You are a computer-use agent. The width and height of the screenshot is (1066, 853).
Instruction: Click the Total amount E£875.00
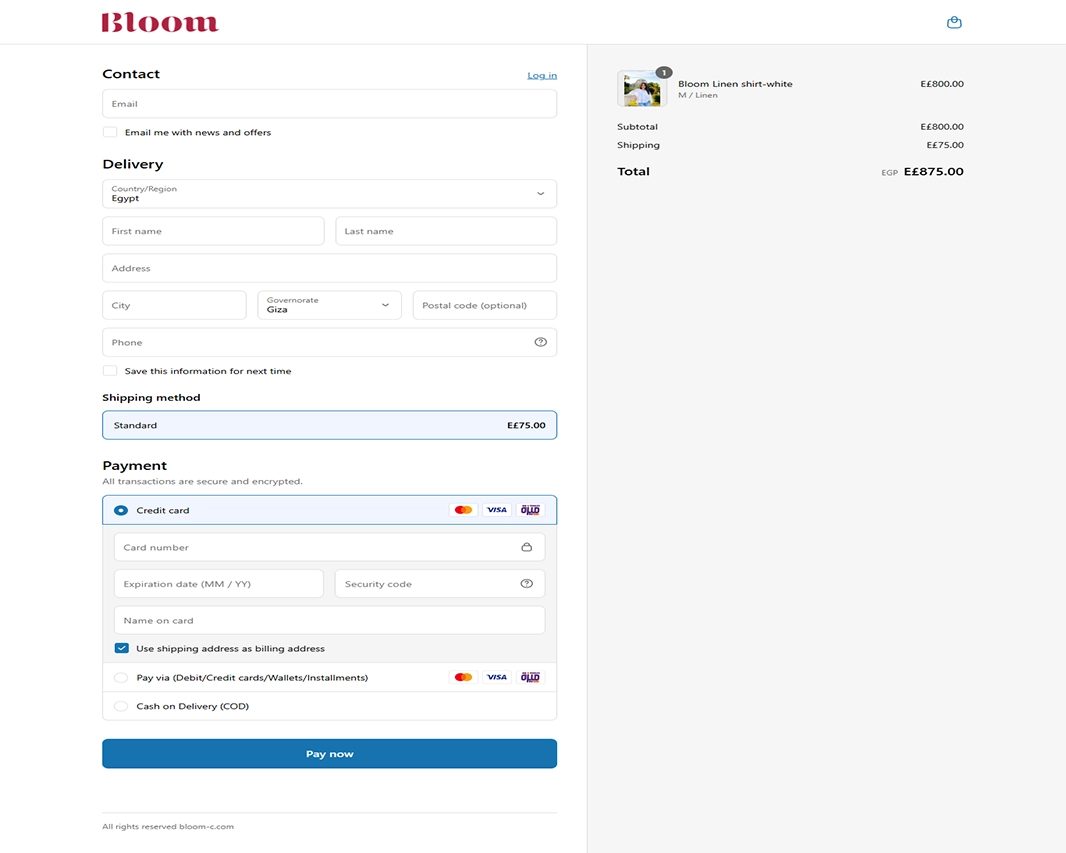pyautogui.click(x=933, y=171)
